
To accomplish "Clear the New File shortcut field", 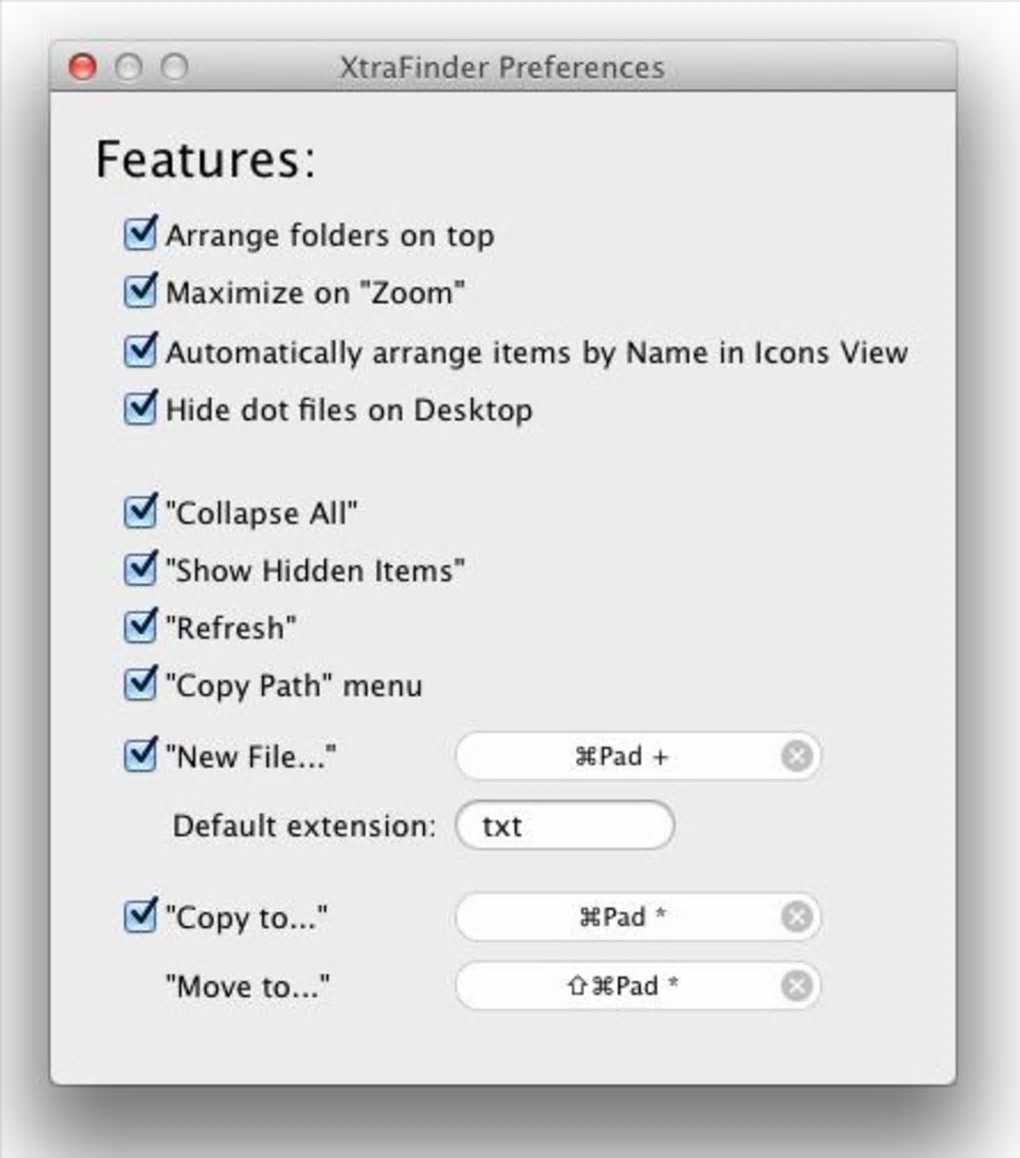I will point(796,757).
